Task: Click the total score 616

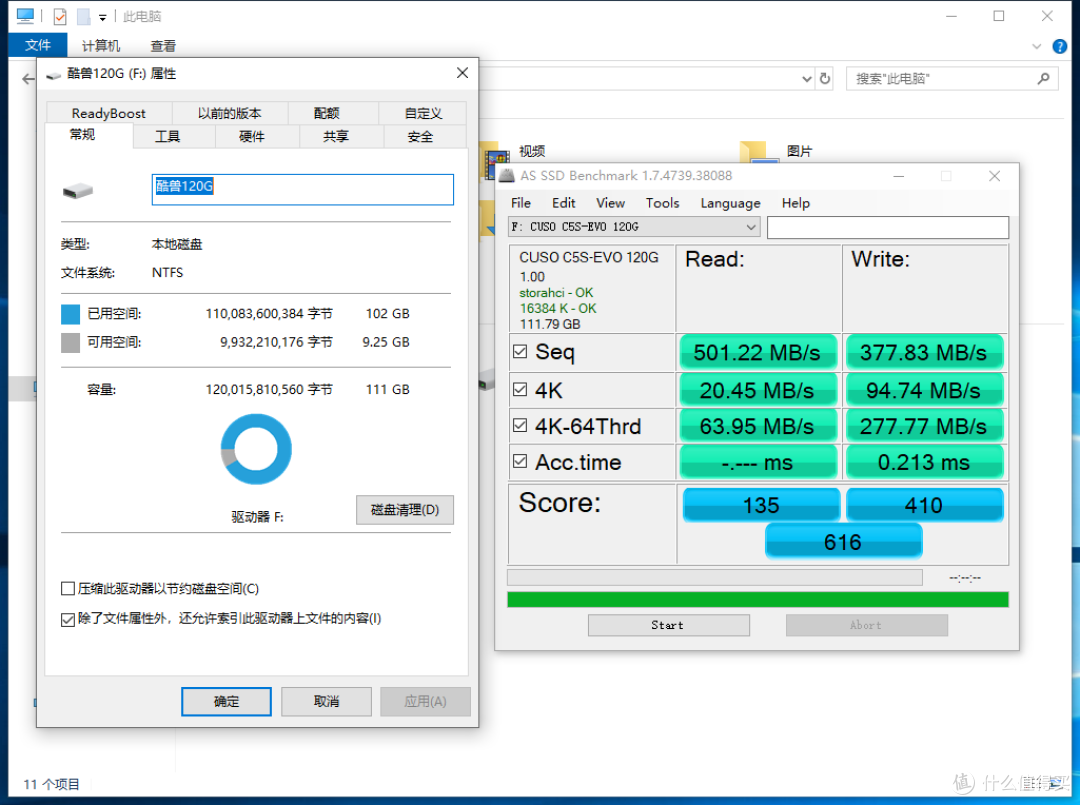Action: (x=843, y=541)
